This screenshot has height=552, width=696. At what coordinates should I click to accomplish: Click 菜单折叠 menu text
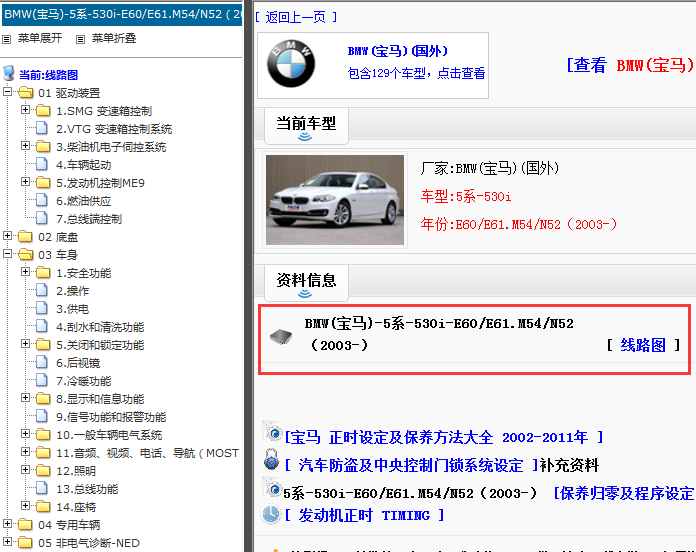(114, 38)
